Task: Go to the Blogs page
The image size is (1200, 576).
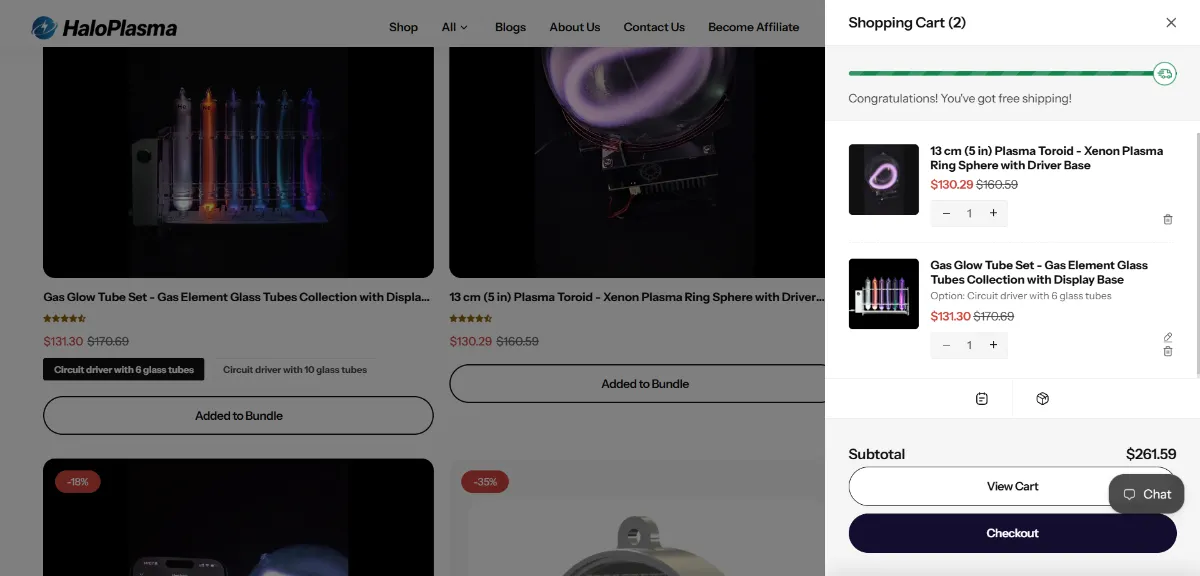Action: click(x=510, y=27)
